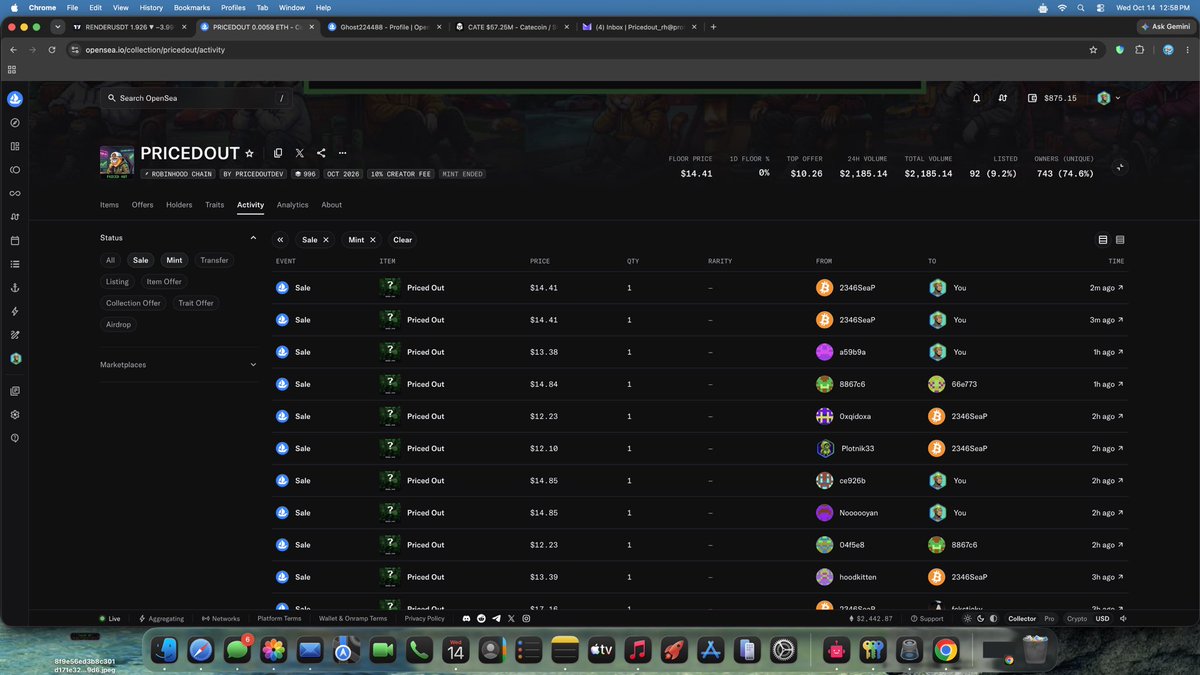The image size is (1200, 675).
Task: Toggle the Sale status filter chip
Action: click(x=140, y=260)
